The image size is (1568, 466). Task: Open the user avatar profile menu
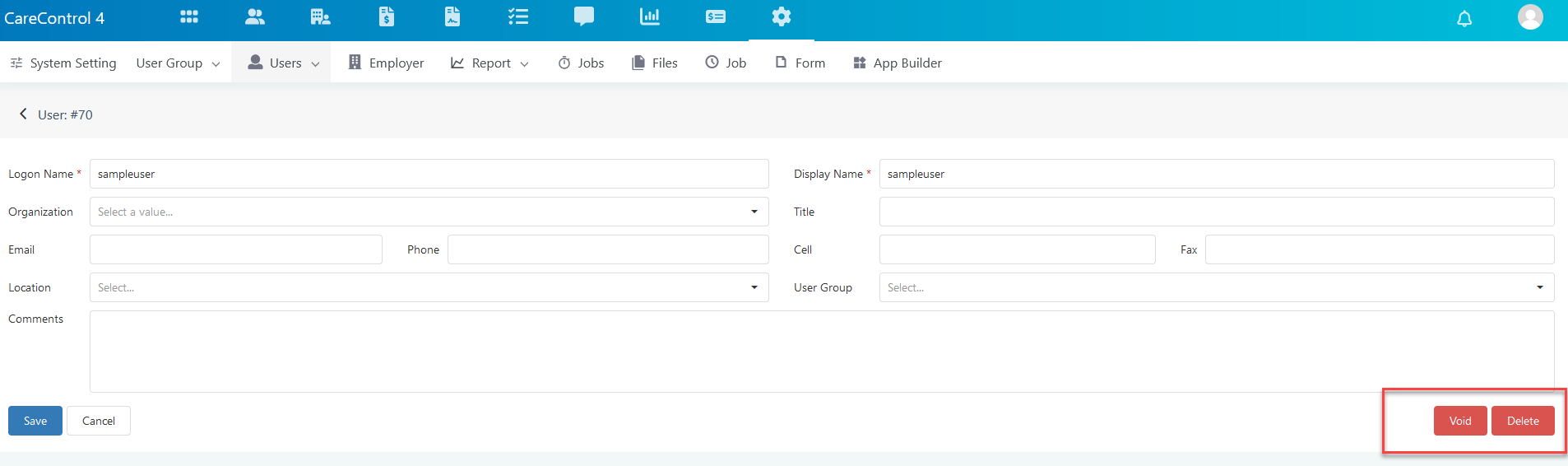click(x=1530, y=16)
